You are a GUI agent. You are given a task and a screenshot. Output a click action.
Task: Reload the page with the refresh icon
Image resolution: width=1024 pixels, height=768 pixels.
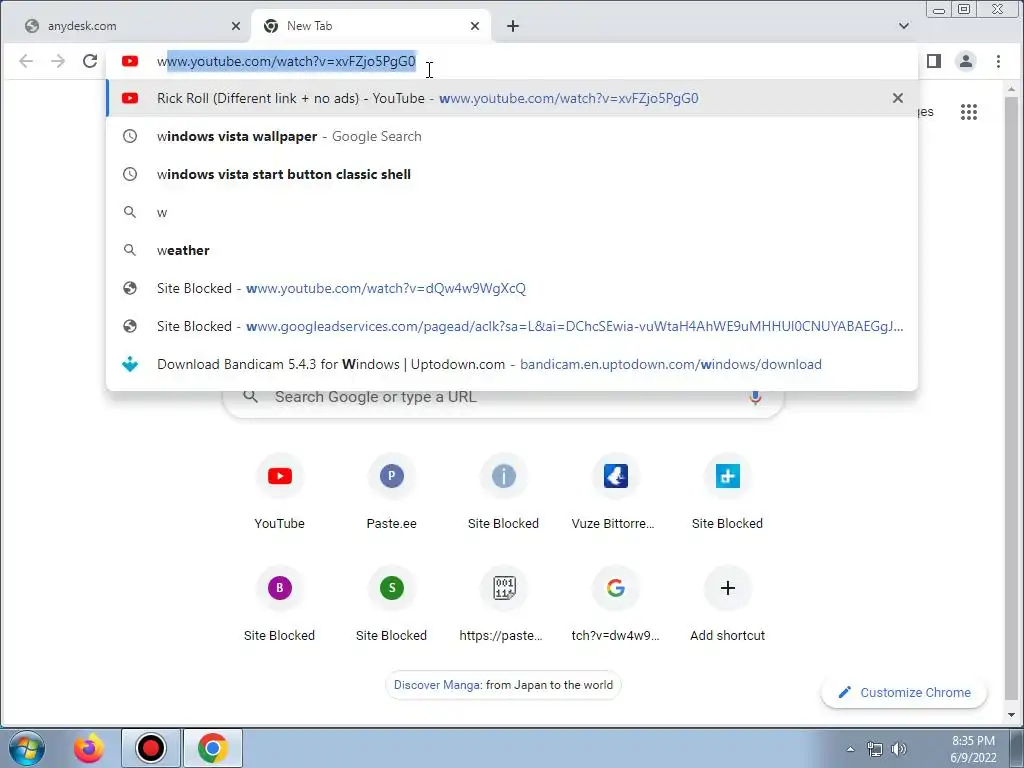click(90, 61)
